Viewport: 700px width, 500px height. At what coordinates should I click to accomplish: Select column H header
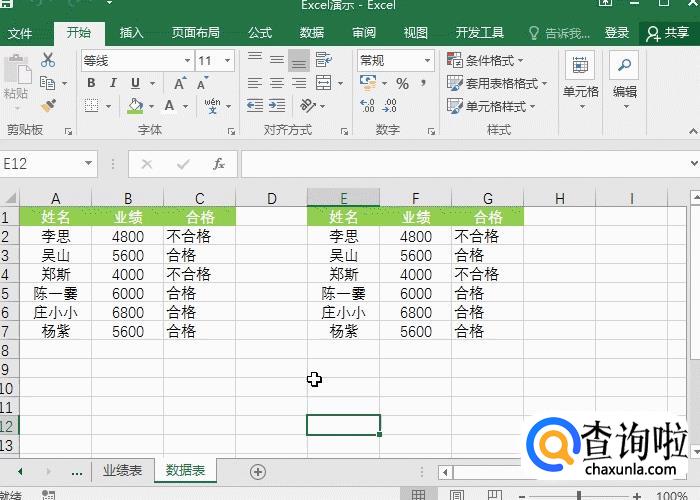tap(559, 198)
